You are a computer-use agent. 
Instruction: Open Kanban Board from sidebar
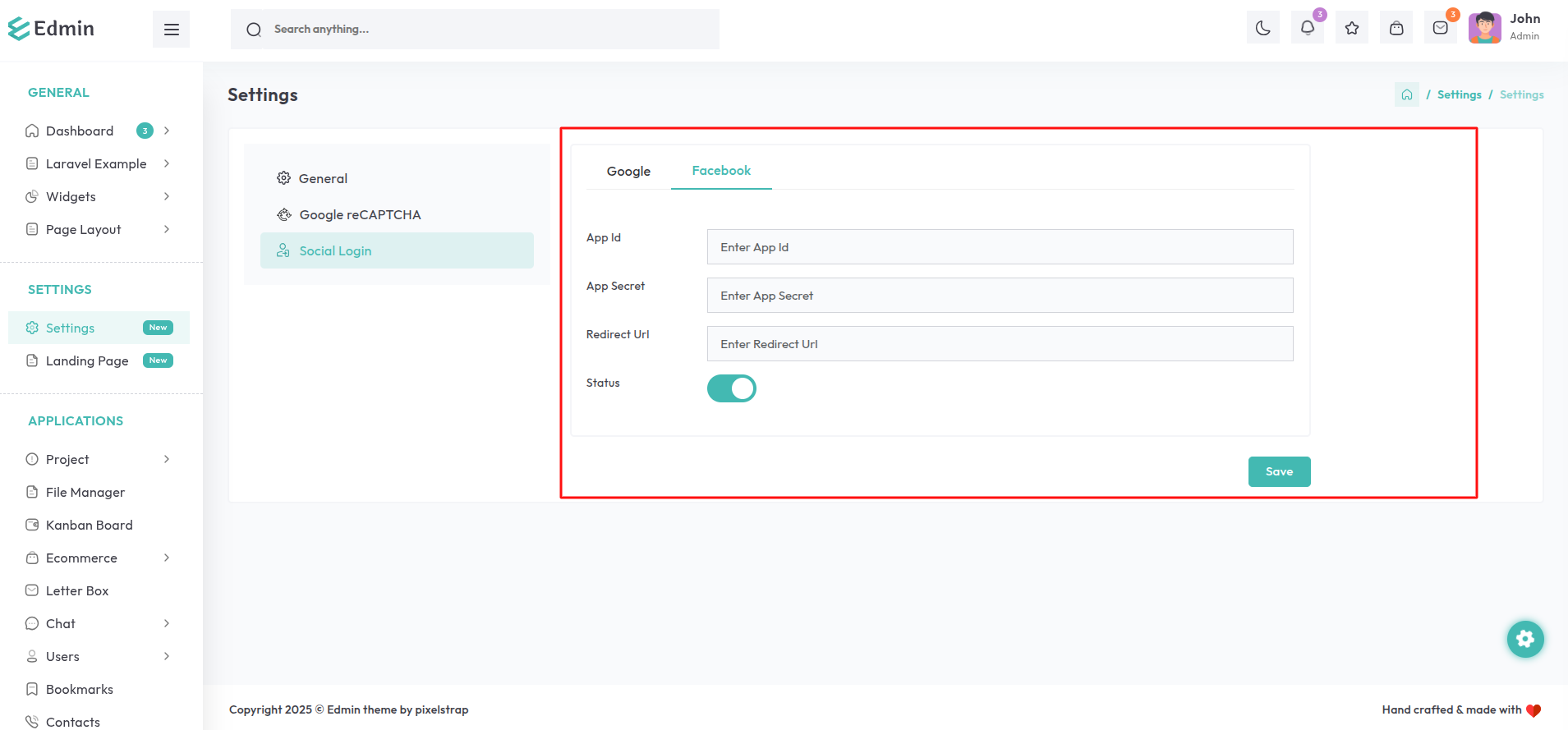[89, 525]
